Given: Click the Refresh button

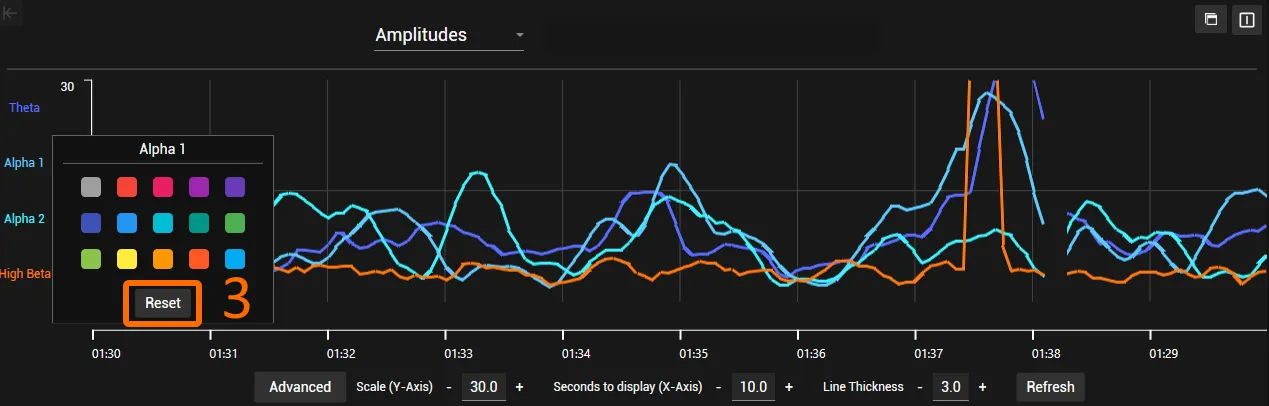Looking at the screenshot, I should tap(1050, 387).
